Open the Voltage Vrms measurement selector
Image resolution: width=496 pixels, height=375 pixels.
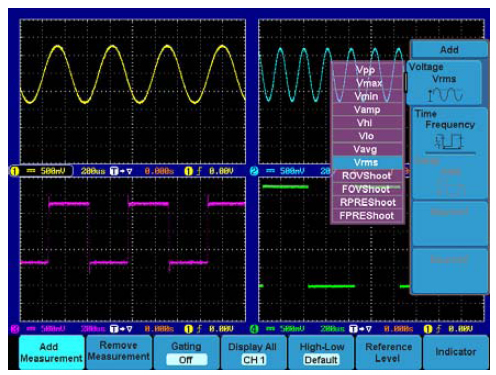tap(444, 82)
